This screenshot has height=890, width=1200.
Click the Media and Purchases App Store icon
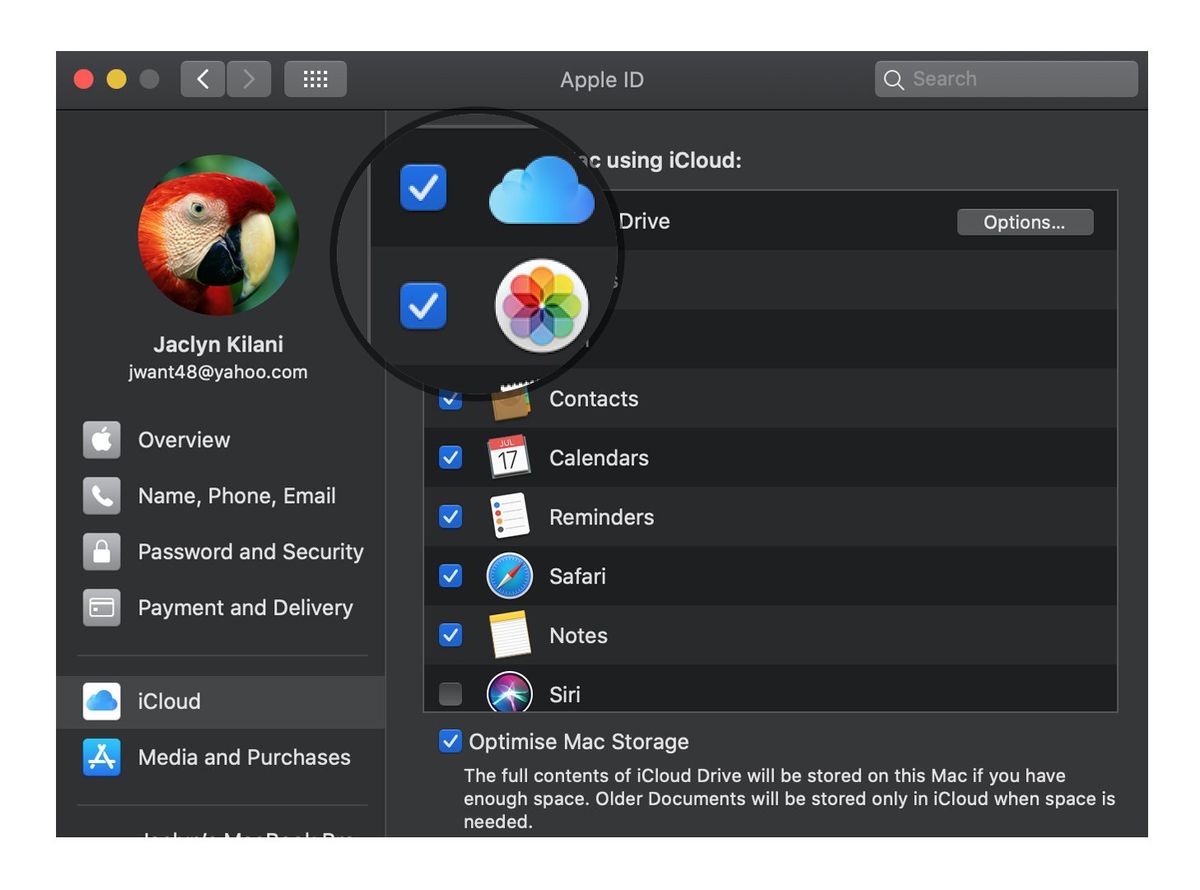pyautogui.click(x=101, y=757)
